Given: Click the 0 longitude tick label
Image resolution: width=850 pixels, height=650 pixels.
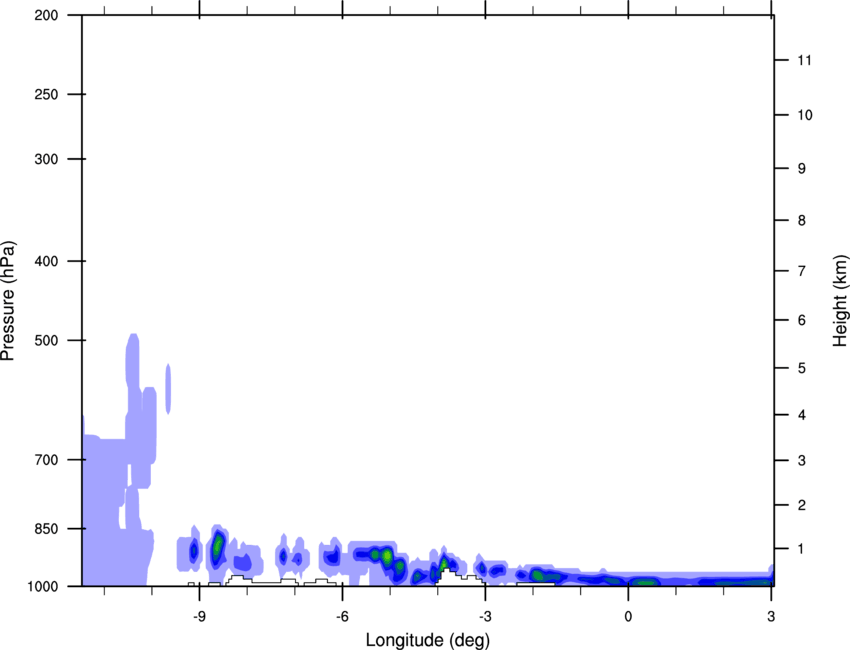Looking at the screenshot, I should pos(628,617).
